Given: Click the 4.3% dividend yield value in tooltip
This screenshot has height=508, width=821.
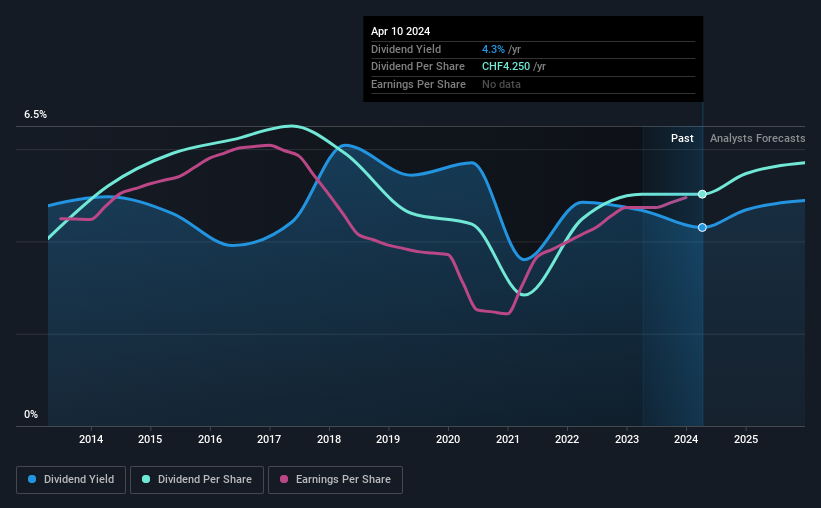Looking at the screenshot, I should [x=493, y=49].
